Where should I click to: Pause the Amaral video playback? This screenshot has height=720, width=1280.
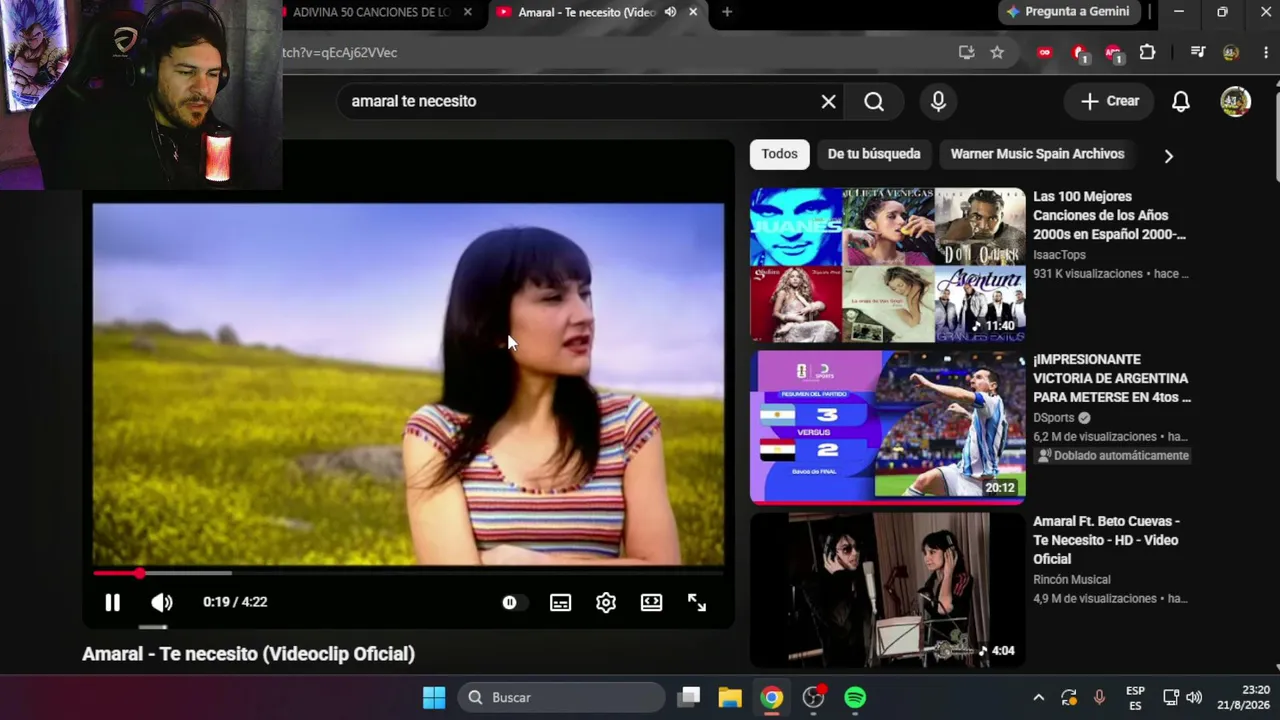pyautogui.click(x=112, y=602)
